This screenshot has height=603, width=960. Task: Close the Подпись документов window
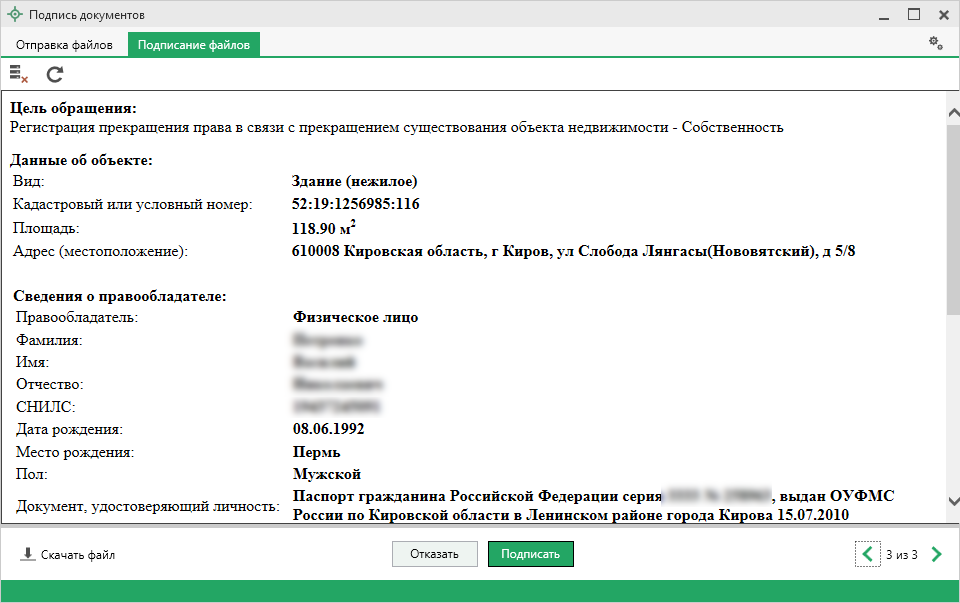(943, 15)
